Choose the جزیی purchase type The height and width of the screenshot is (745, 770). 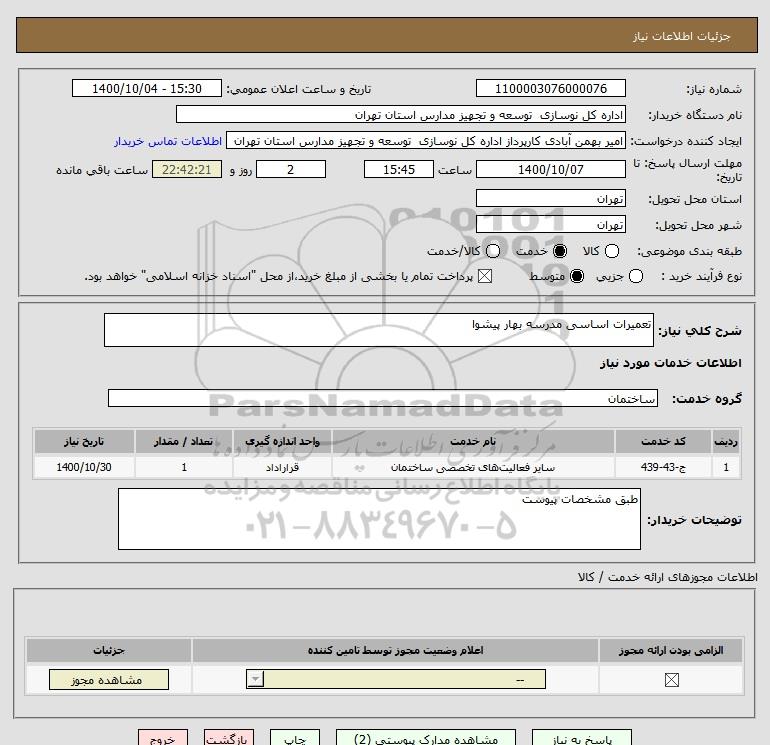point(635,276)
